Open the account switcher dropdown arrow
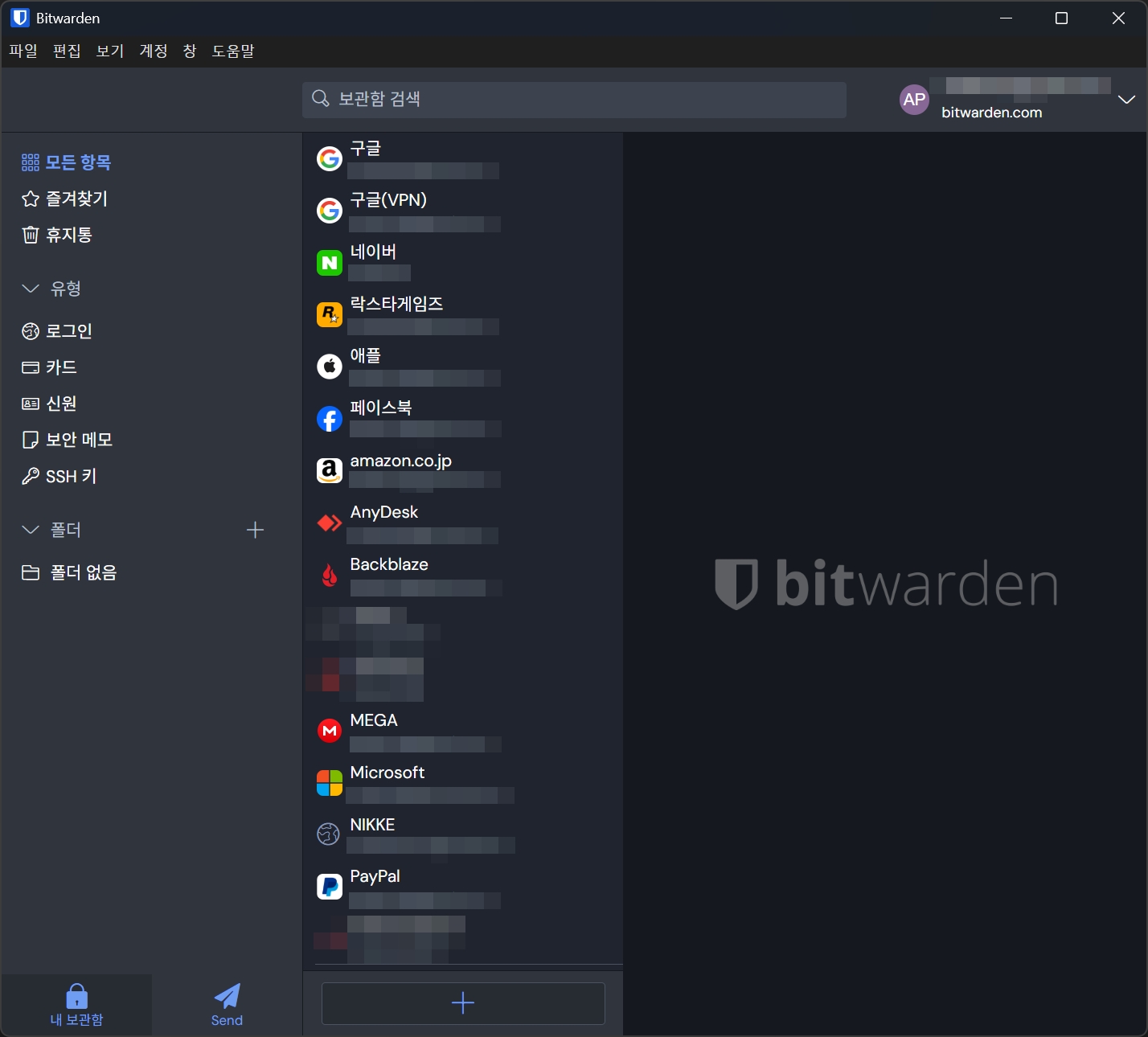Viewport: 1148px width, 1037px height. (1126, 100)
